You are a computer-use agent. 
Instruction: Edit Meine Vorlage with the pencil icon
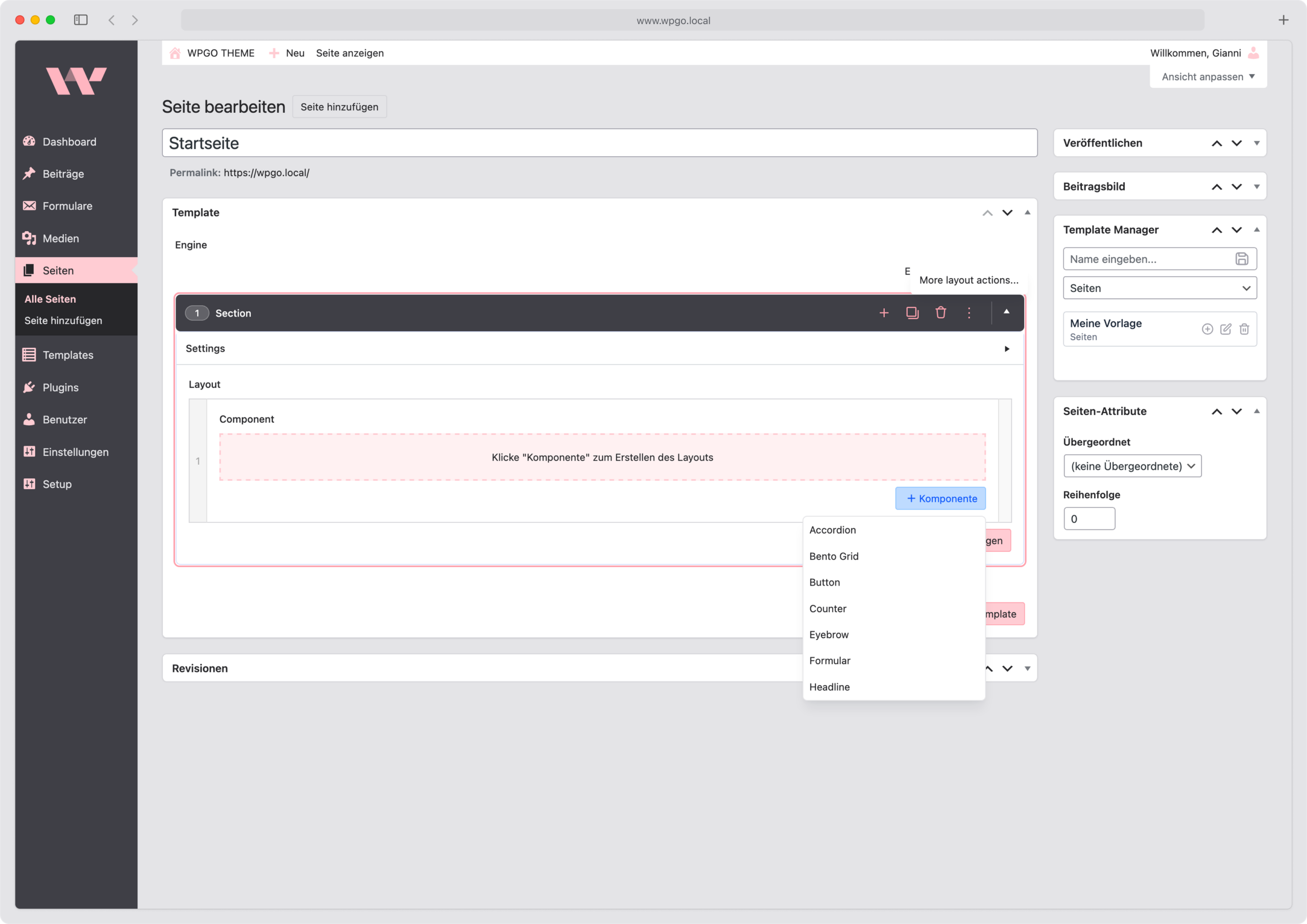[x=1226, y=329]
